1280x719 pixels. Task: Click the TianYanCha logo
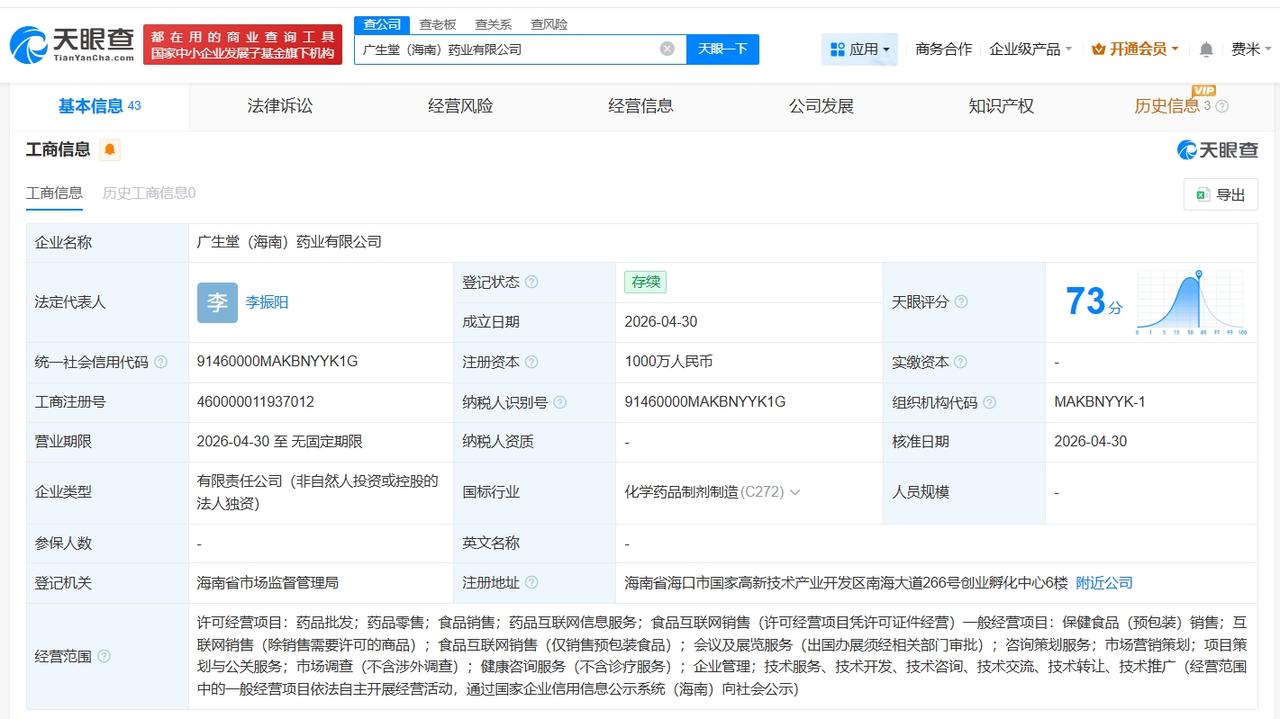(x=72, y=44)
